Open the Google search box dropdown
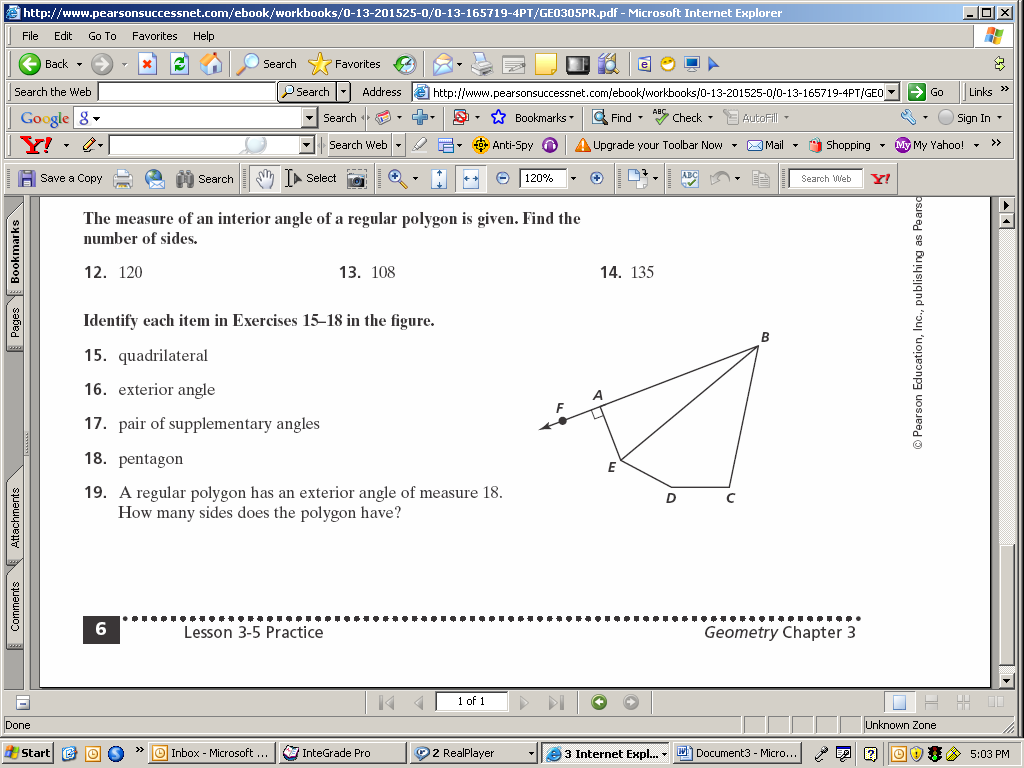Screen dimensions: 1024x768 coord(309,118)
